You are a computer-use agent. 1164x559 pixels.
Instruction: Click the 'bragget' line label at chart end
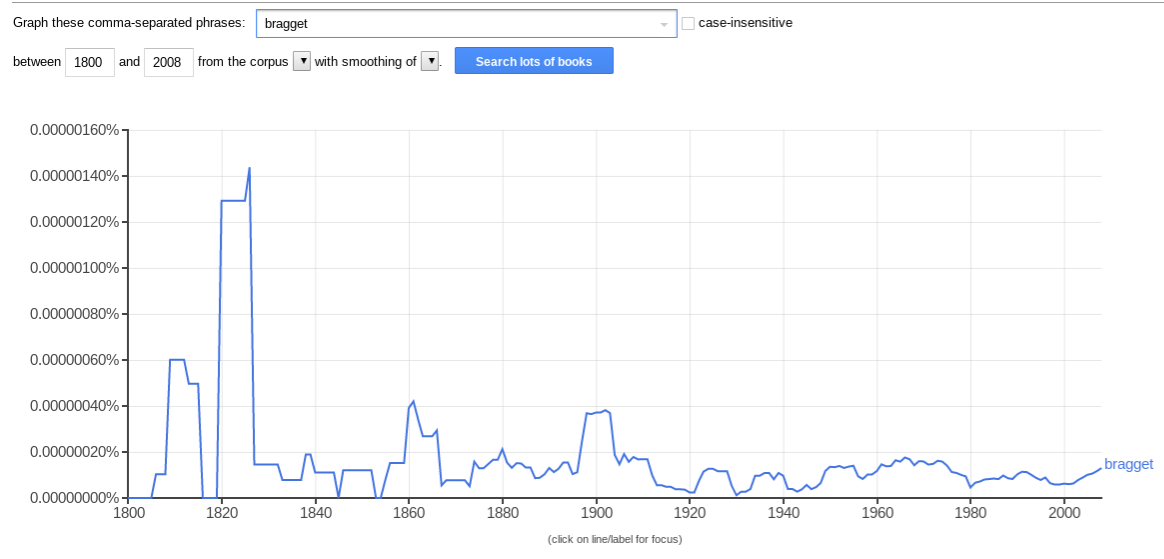pyautogui.click(x=1128, y=464)
